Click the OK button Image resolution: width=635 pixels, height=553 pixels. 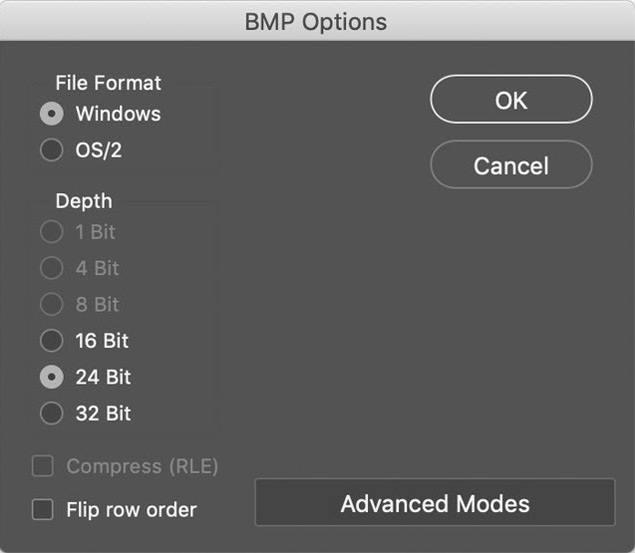(x=511, y=100)
